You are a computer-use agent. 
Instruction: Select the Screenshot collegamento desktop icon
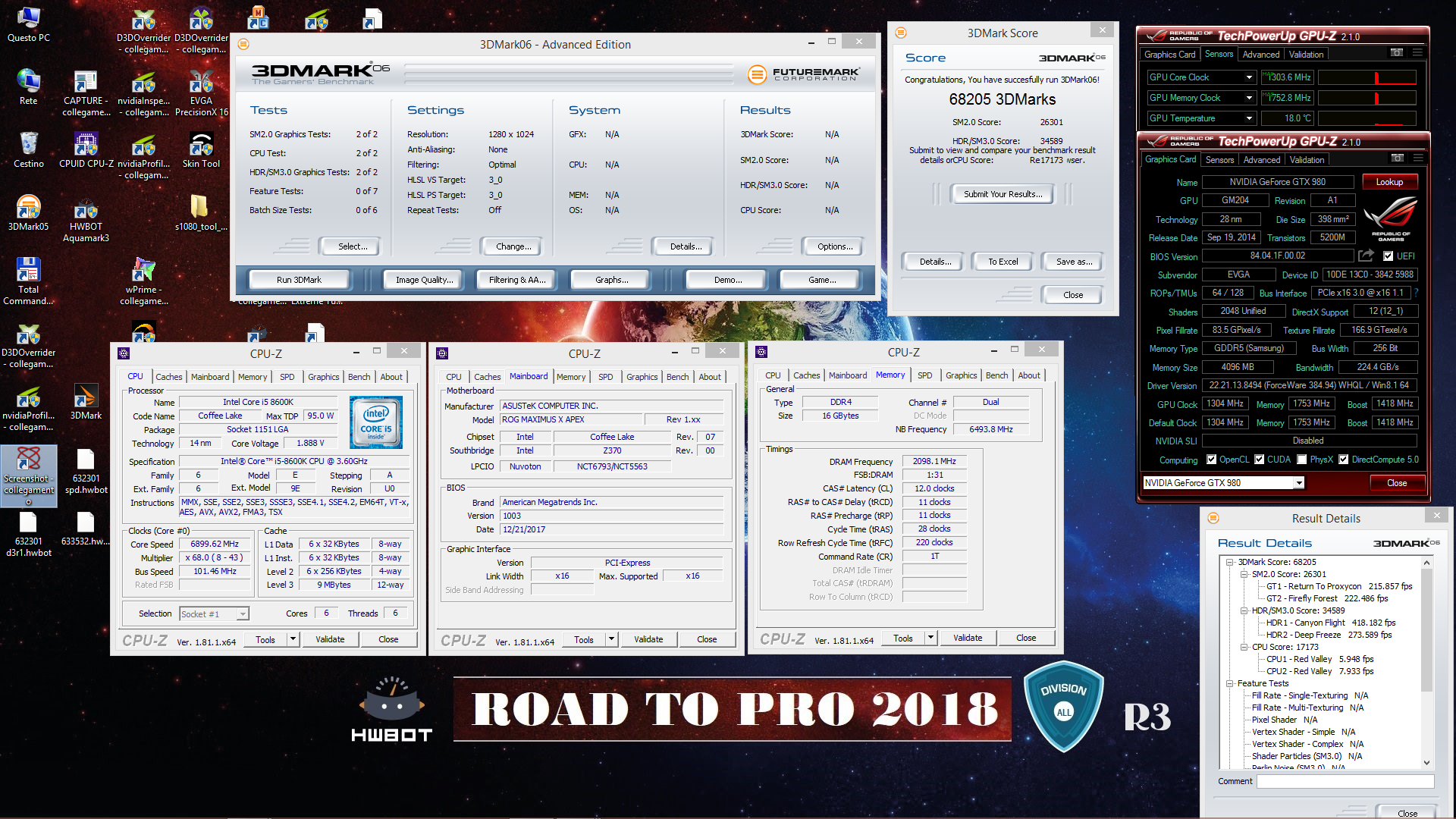[x=28, y=475]
